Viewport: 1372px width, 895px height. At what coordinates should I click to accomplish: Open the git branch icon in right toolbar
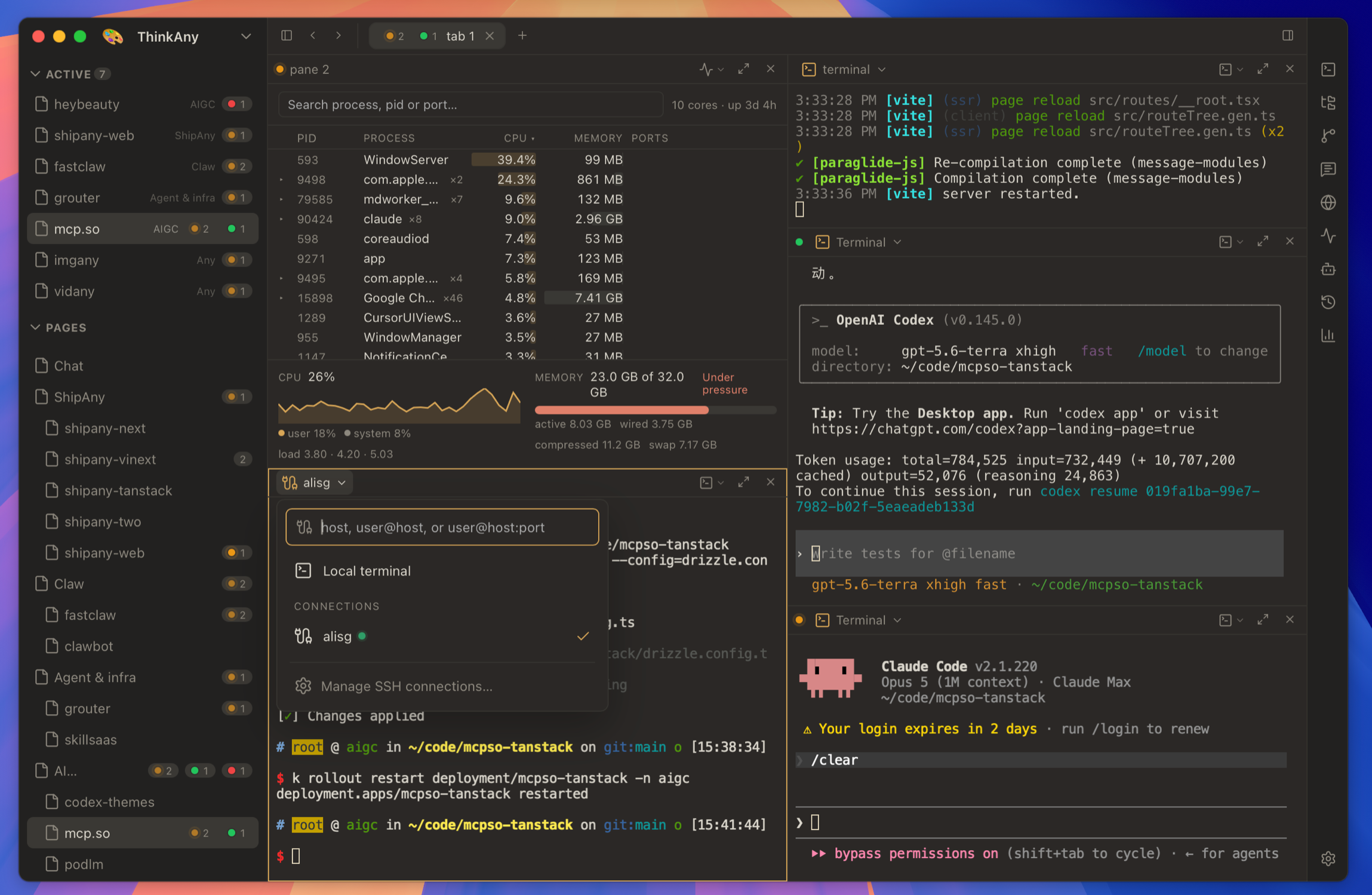click(1328, 136)
